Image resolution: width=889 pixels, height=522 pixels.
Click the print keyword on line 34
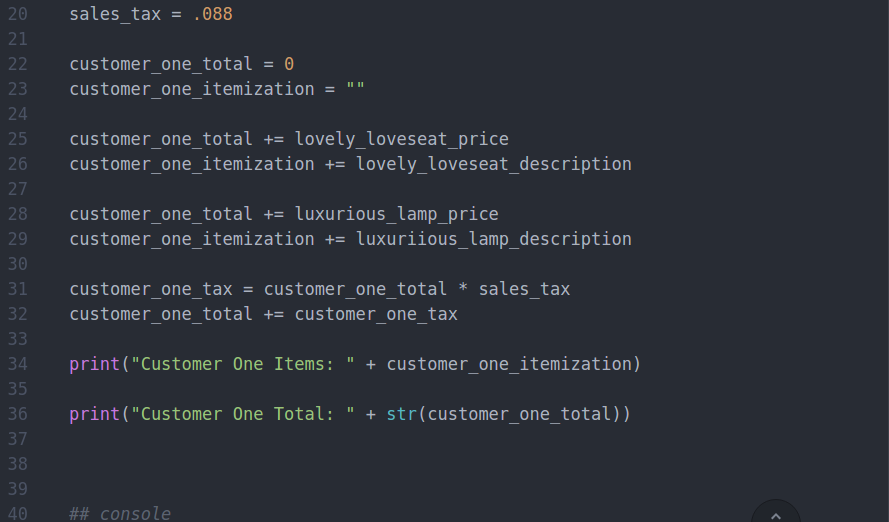[x=94, y=364]
